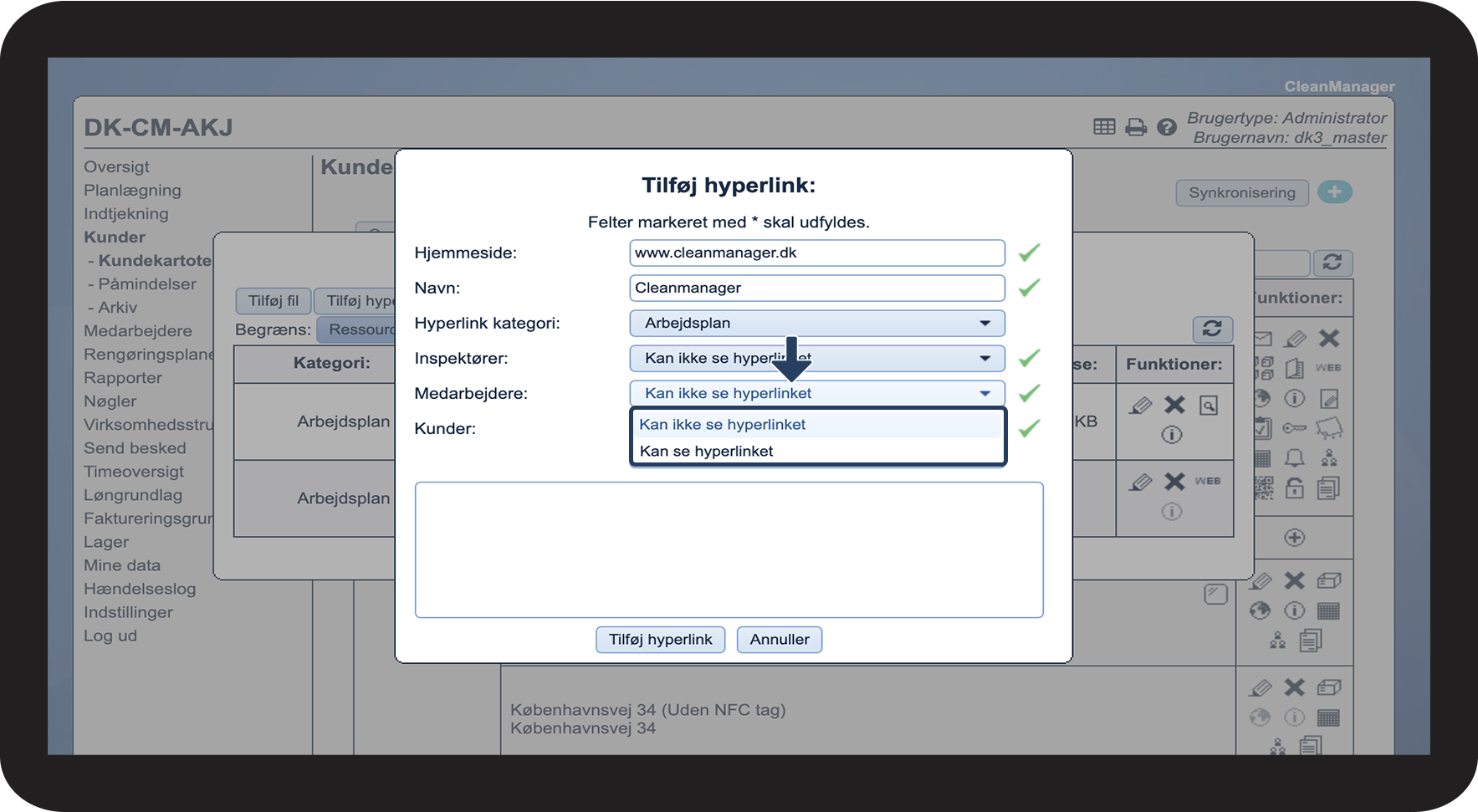The width and height of the screenshot is (1478, 812).
Task: Click the open padlock icon in customer functions
Action: [1295, 488]
